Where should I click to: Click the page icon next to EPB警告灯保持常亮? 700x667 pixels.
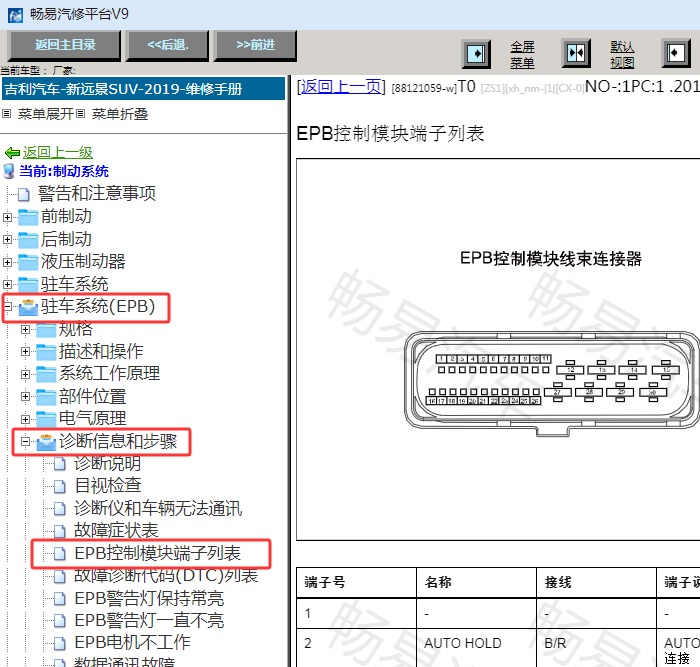pos(60,599)
